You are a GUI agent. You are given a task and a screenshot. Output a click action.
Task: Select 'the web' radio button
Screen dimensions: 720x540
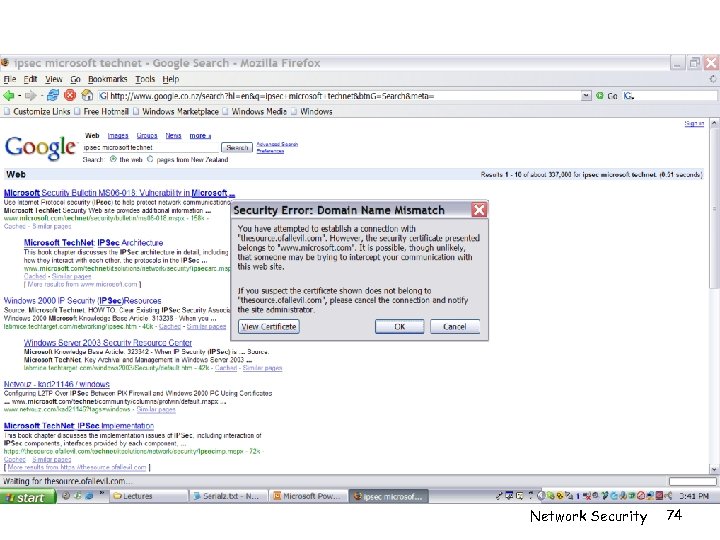pos(113,159)
